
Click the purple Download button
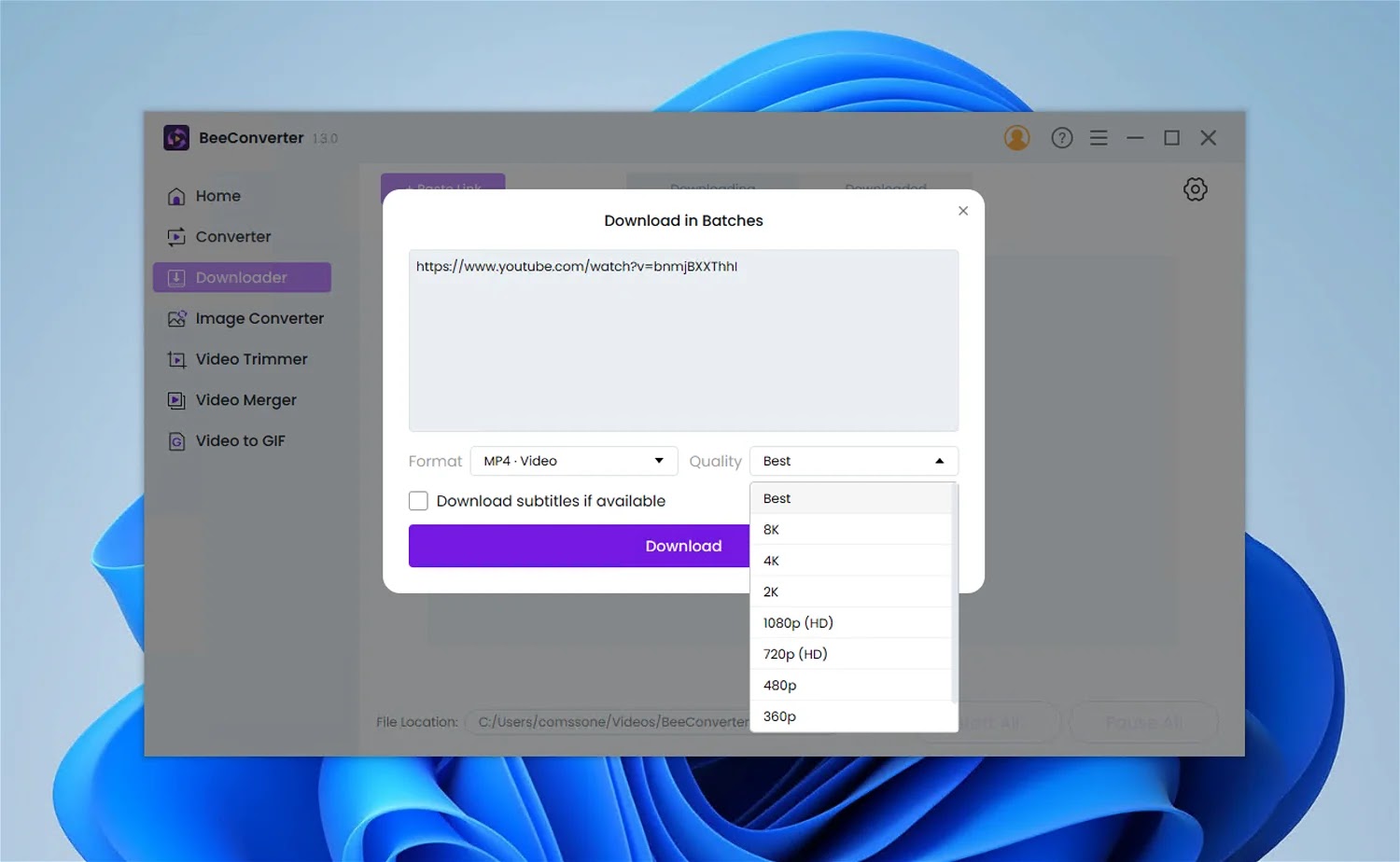click(x=579, y=546)
